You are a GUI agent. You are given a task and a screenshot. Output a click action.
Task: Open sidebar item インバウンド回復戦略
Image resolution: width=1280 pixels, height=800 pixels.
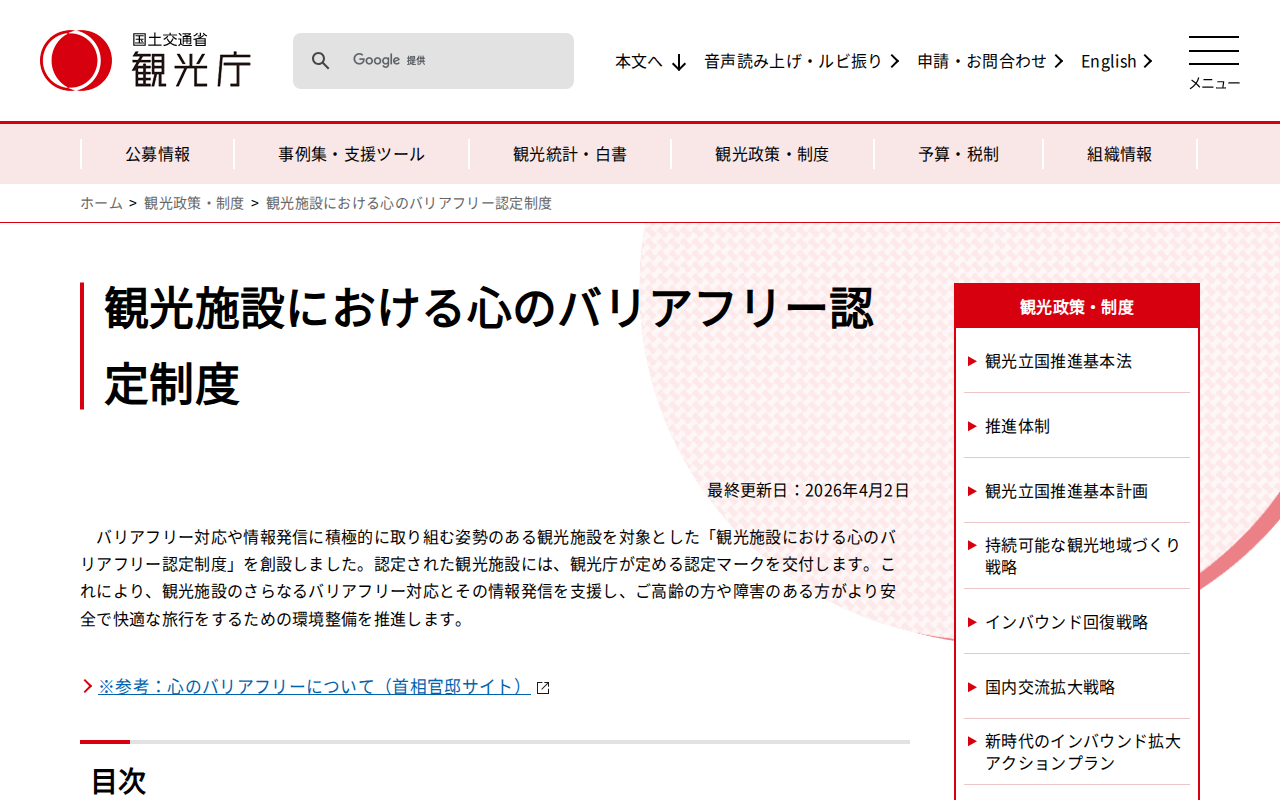point(1066,622)
